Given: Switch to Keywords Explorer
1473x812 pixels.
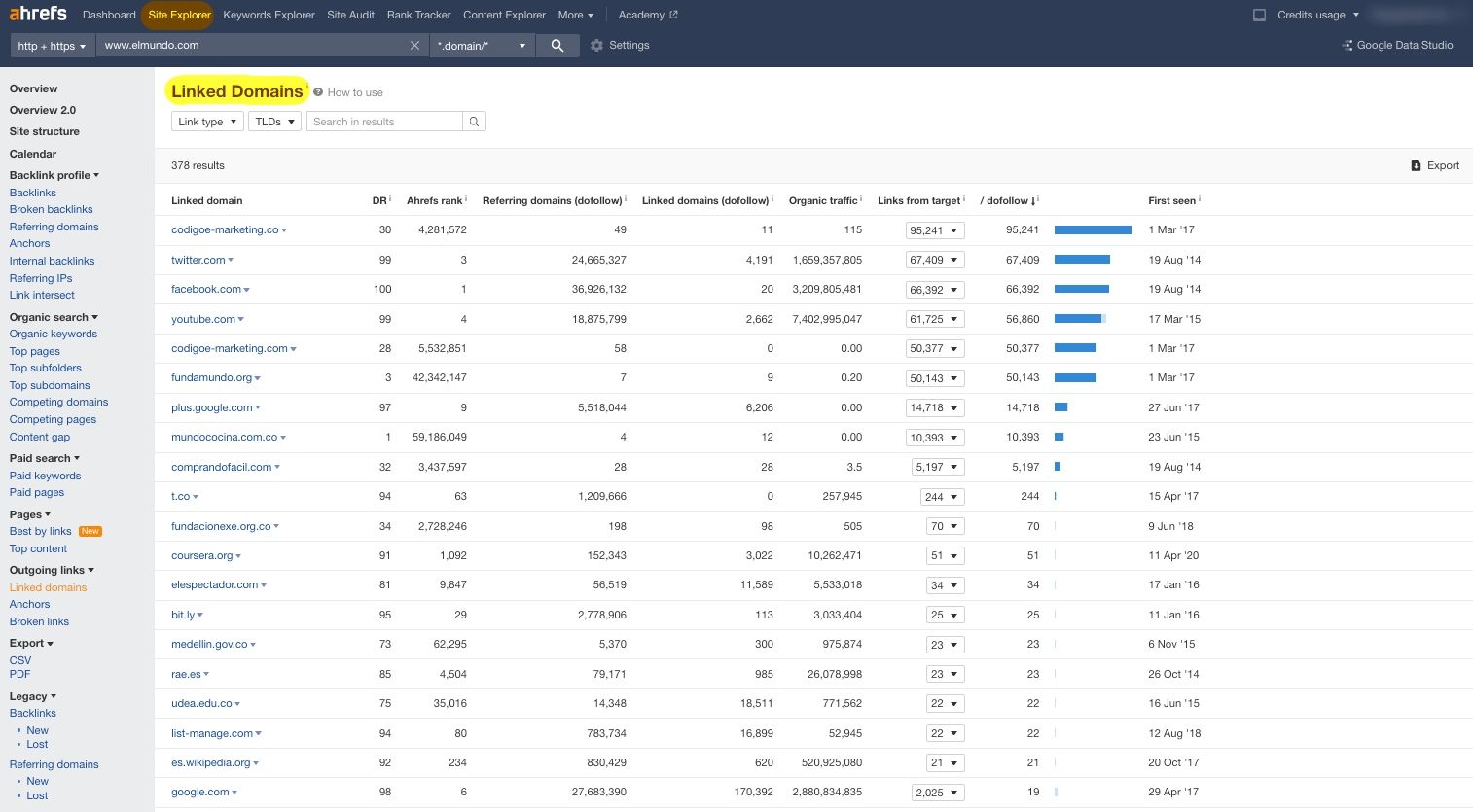Looking at the screenshot, I should 269,16.
